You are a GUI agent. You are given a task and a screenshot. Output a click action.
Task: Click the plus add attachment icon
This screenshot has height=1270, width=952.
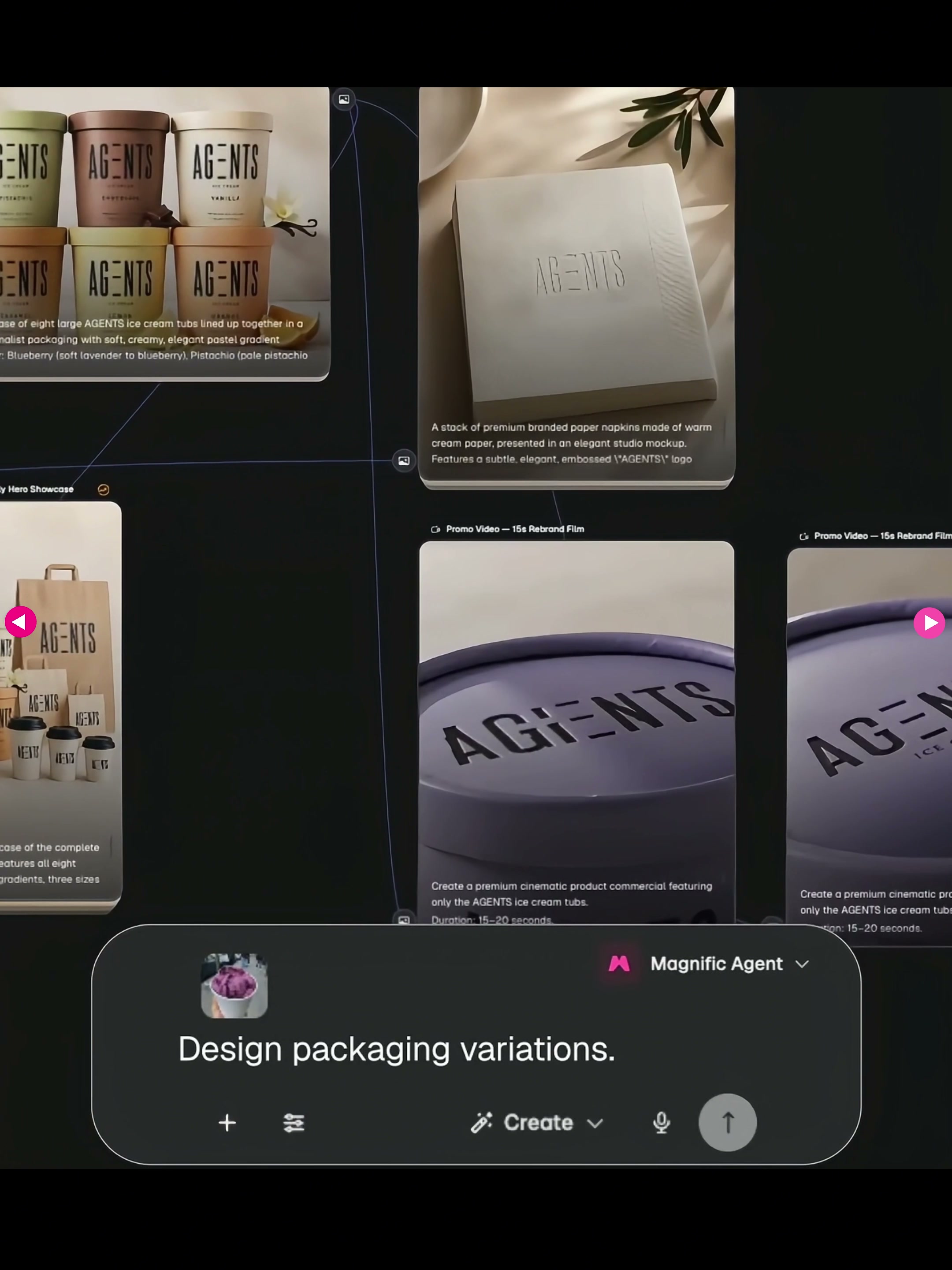tap(227, 1122)
